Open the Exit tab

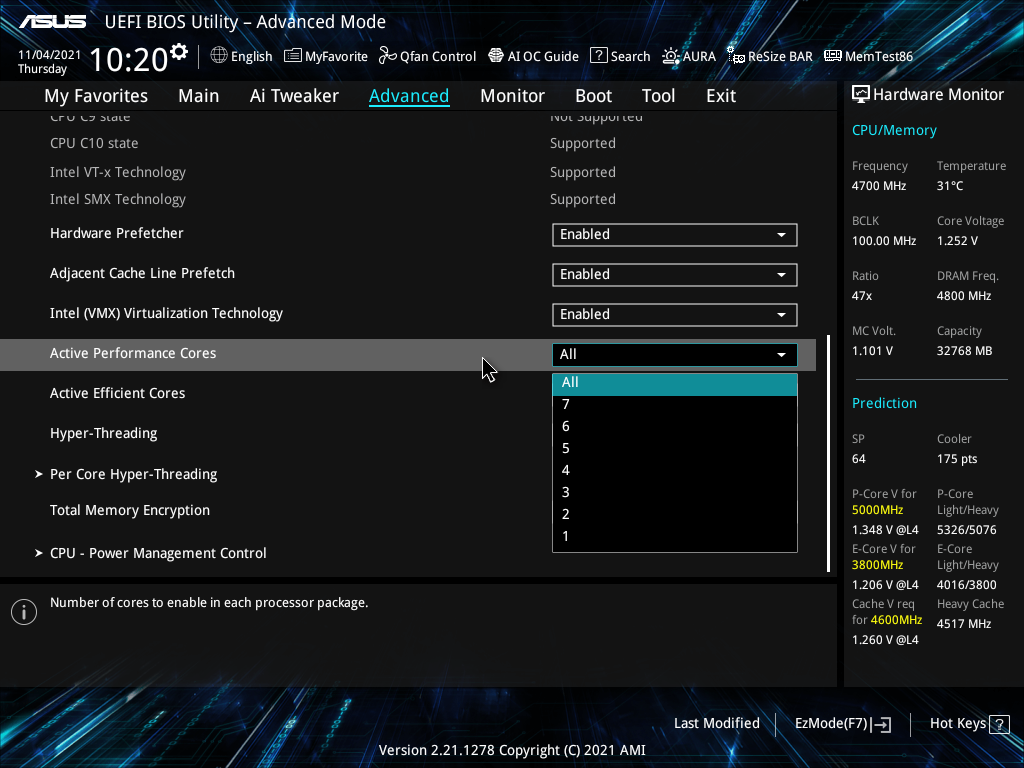(x=721, y=96)
